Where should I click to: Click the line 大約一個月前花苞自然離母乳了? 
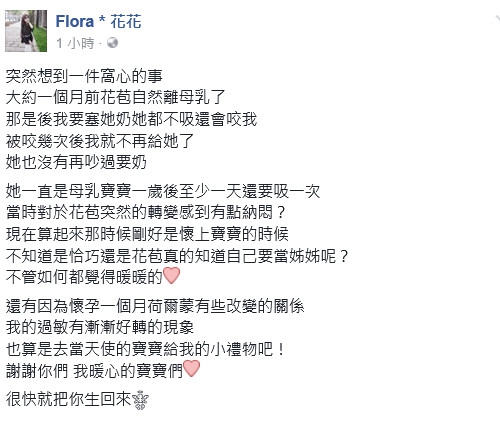point(116,98)
